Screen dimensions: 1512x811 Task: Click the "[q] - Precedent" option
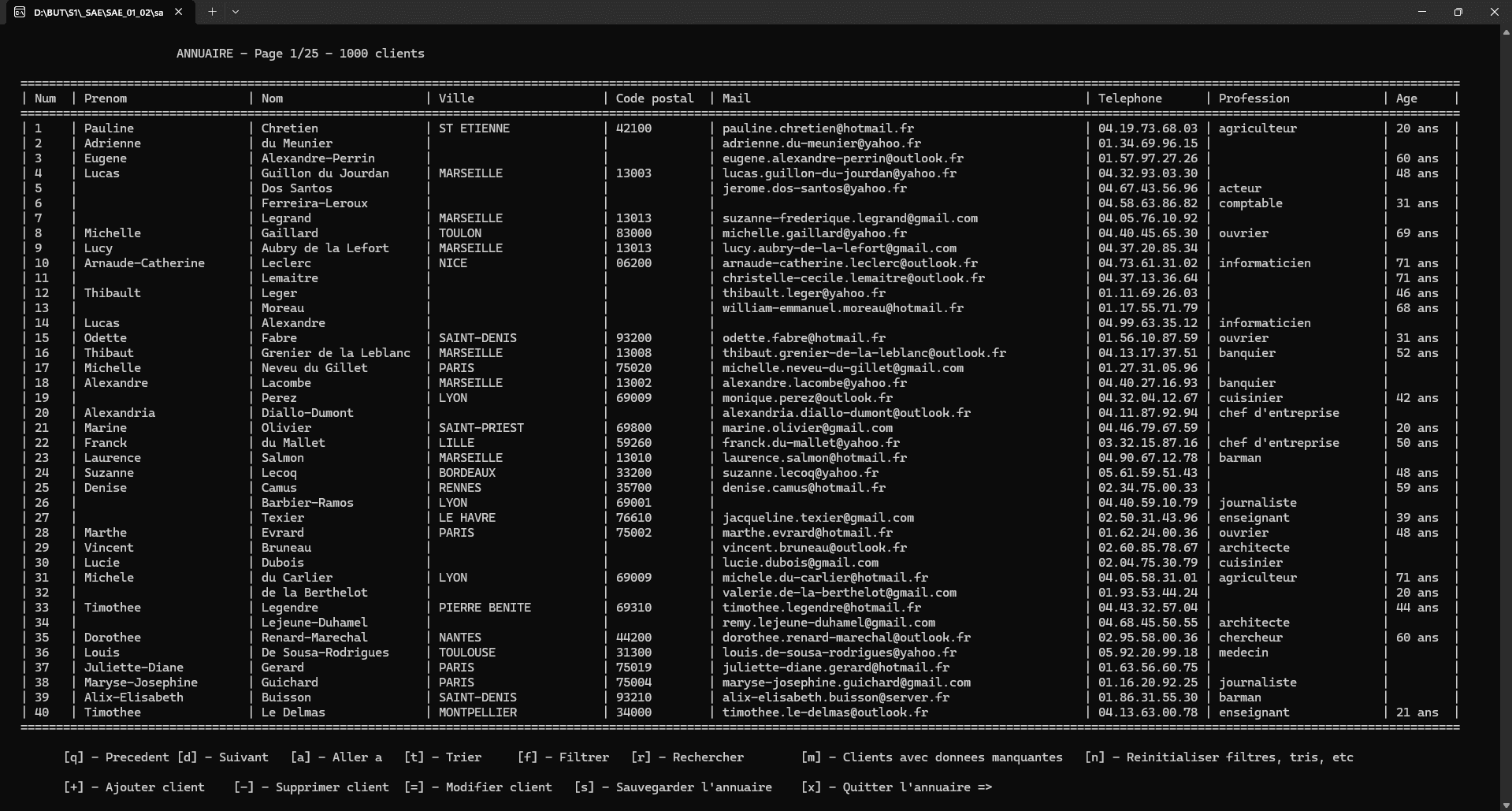point(116,757)
